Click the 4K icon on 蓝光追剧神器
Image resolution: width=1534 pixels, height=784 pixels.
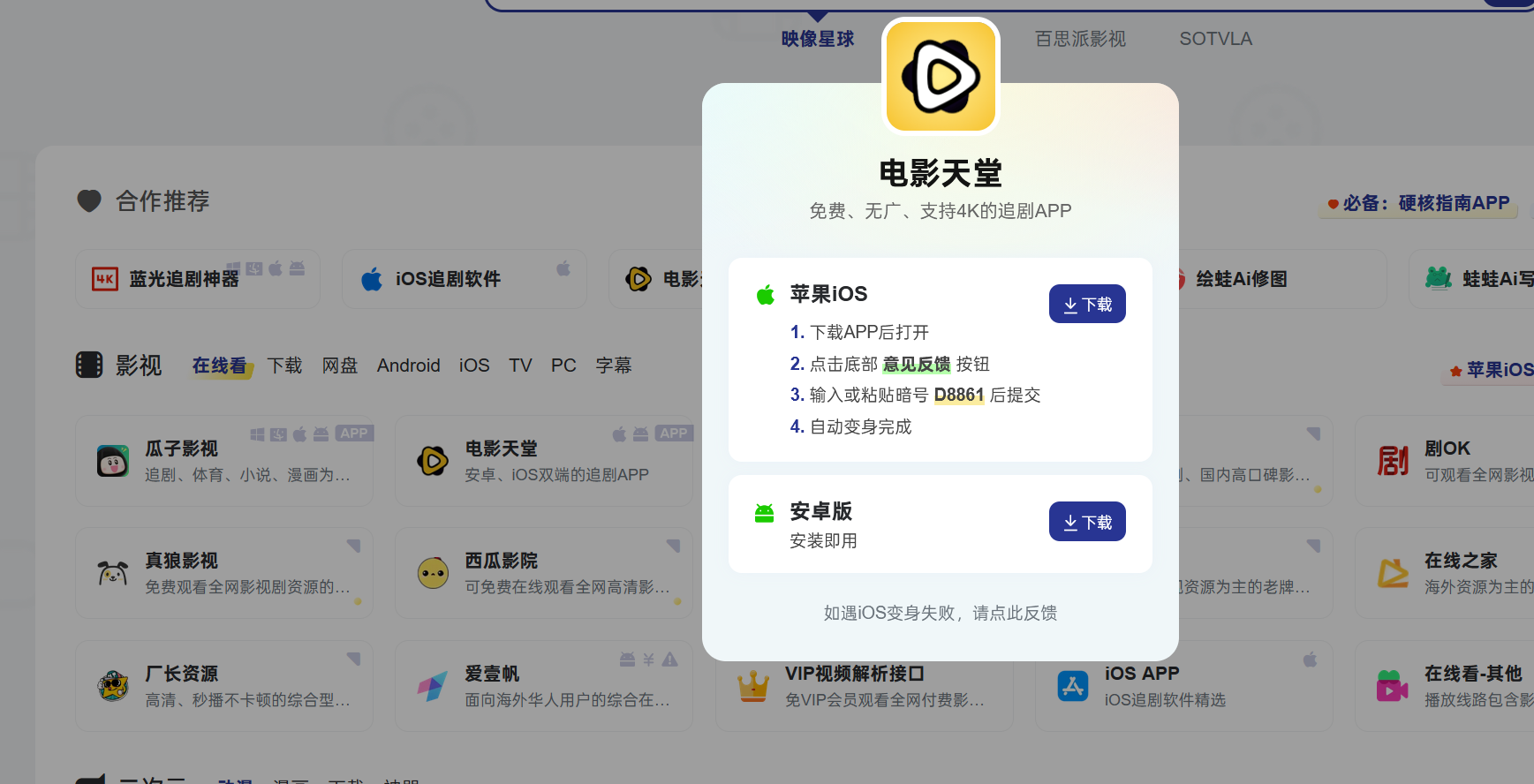tap(105, 279)
